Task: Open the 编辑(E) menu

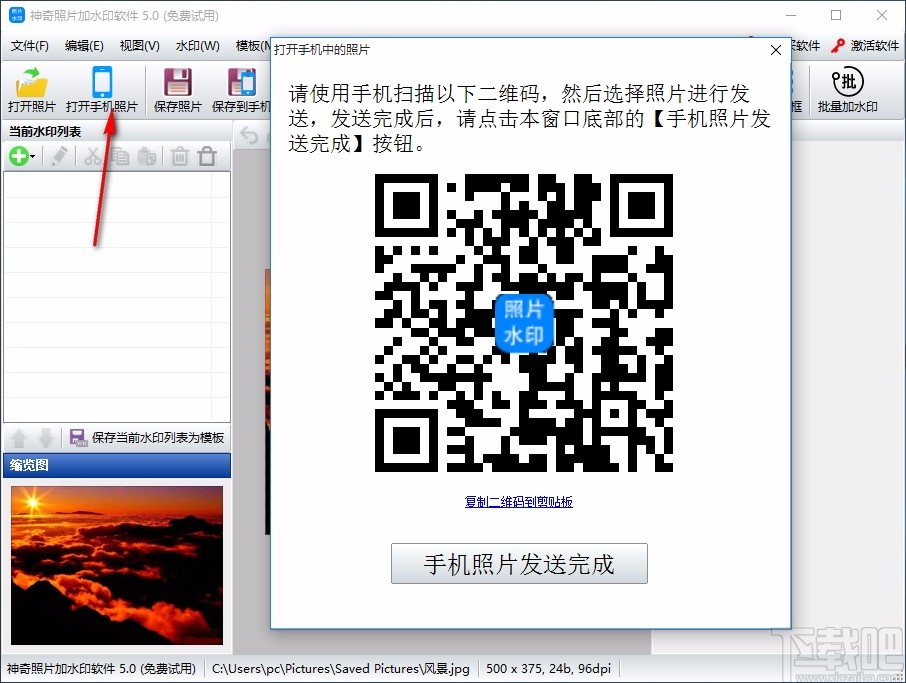Action: click(x=84, y=46)
